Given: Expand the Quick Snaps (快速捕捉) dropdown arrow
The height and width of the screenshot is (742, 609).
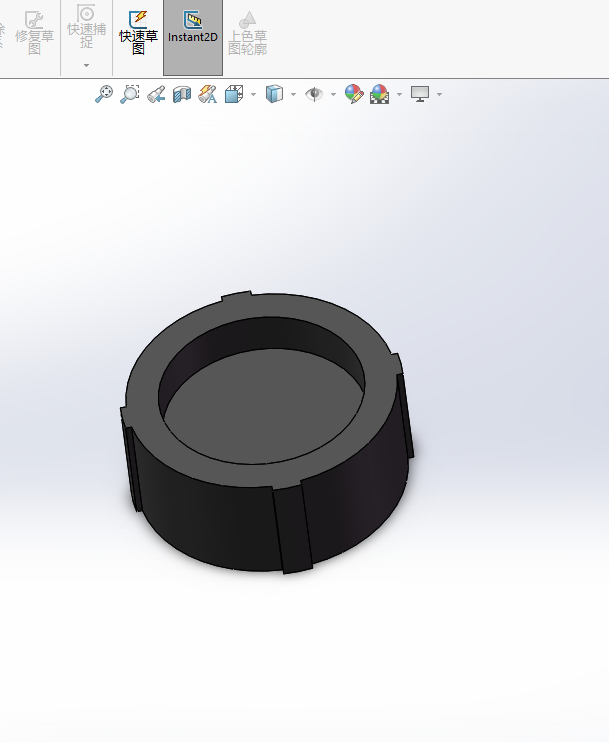Looking at the screenshot, I should (x=86, y=65).
